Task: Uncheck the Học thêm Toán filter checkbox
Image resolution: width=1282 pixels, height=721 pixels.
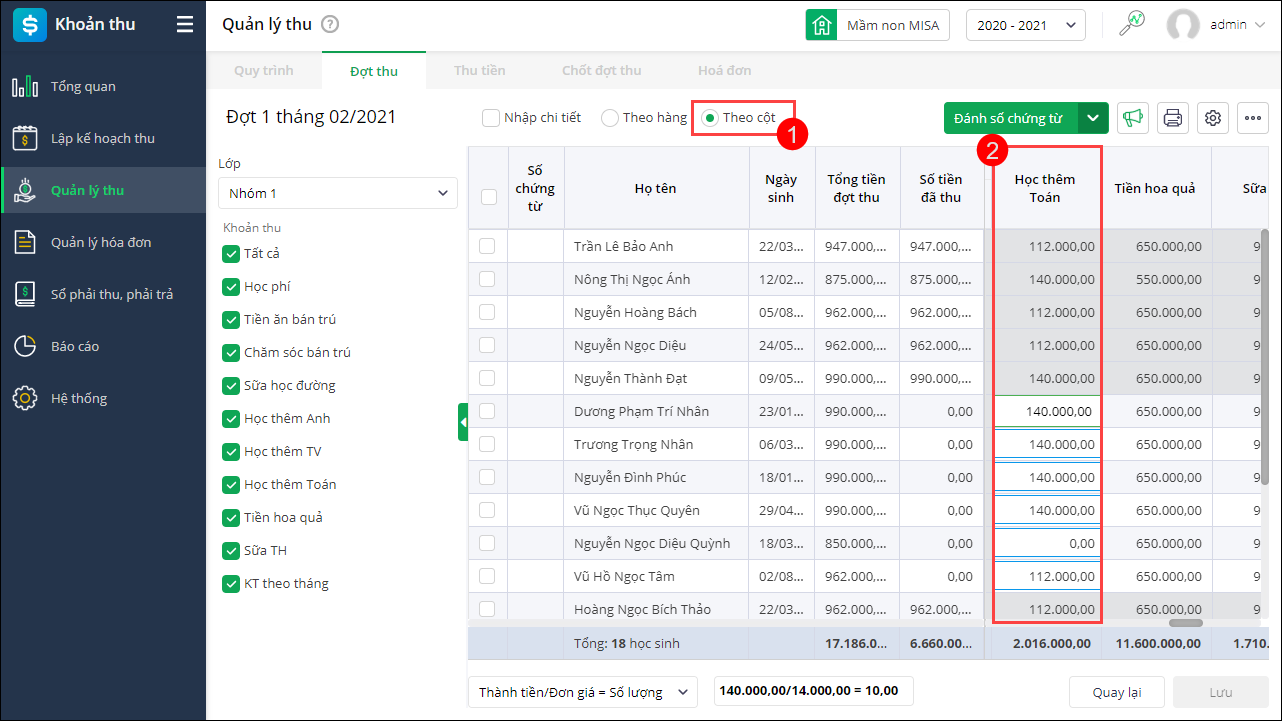Action: [231, 485]
